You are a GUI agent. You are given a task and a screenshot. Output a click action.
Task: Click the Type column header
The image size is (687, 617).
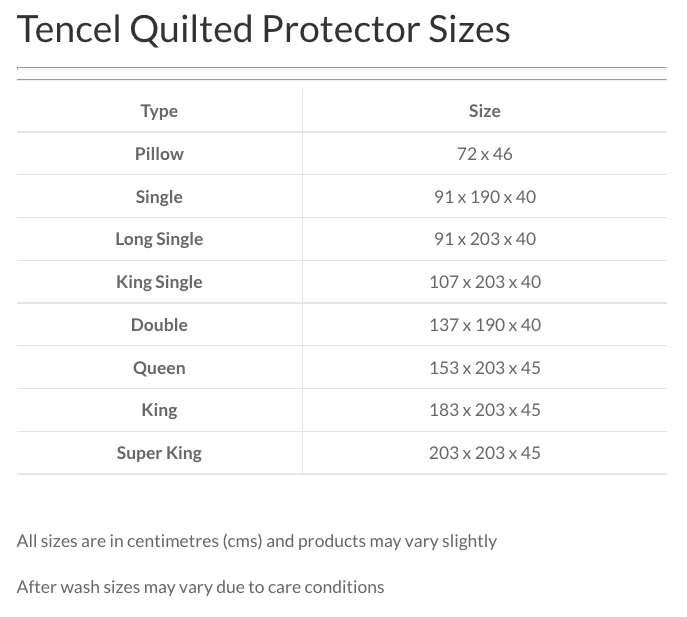click(159, 111)
